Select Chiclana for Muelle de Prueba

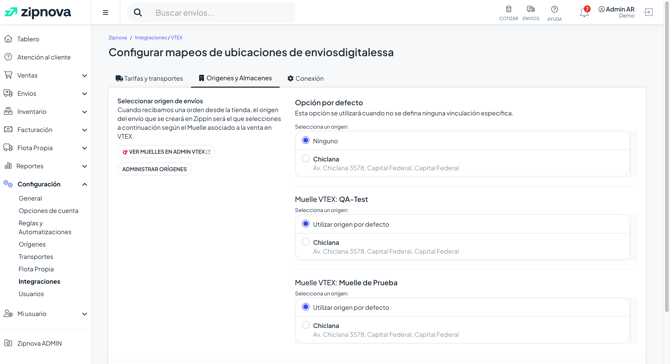point(306,325)
